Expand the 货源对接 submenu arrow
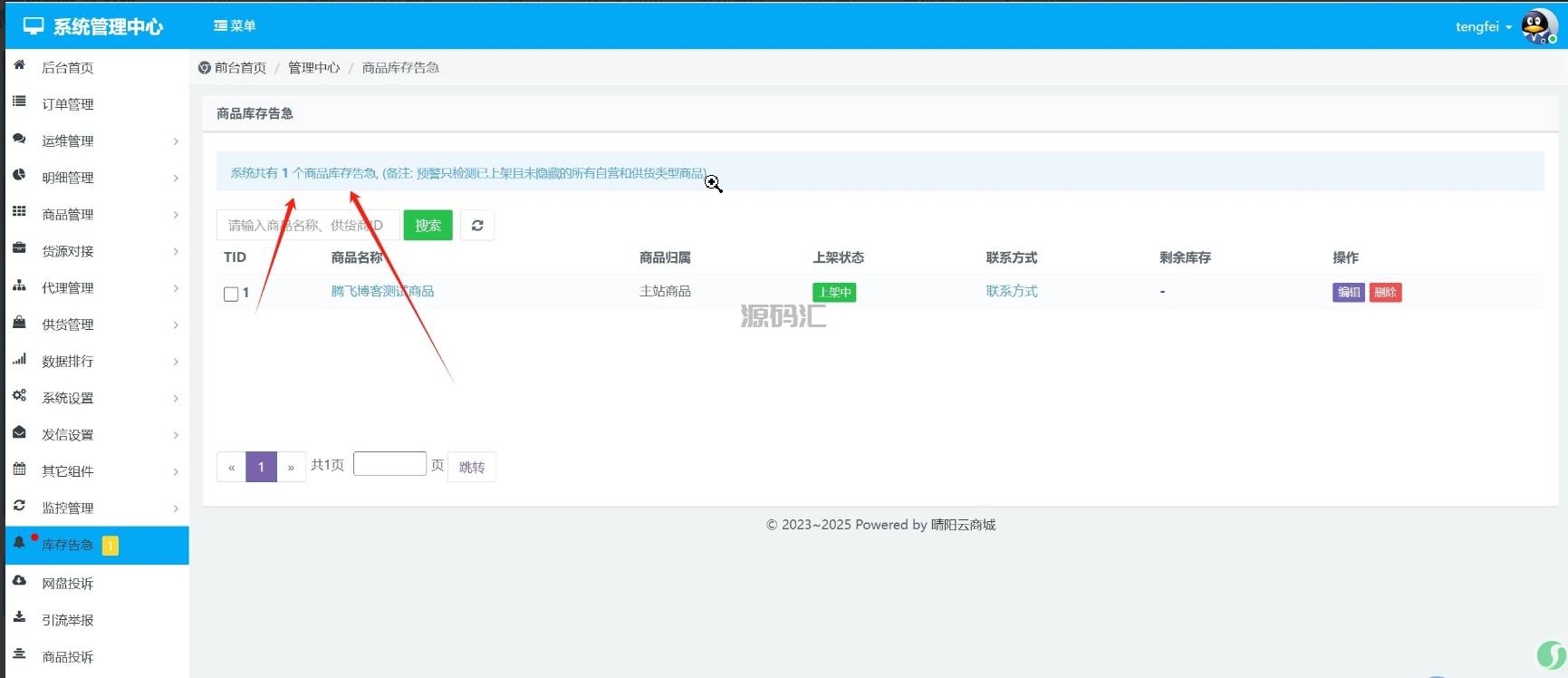This screenshot has height=678, width=1568. (x=176, y=252)
